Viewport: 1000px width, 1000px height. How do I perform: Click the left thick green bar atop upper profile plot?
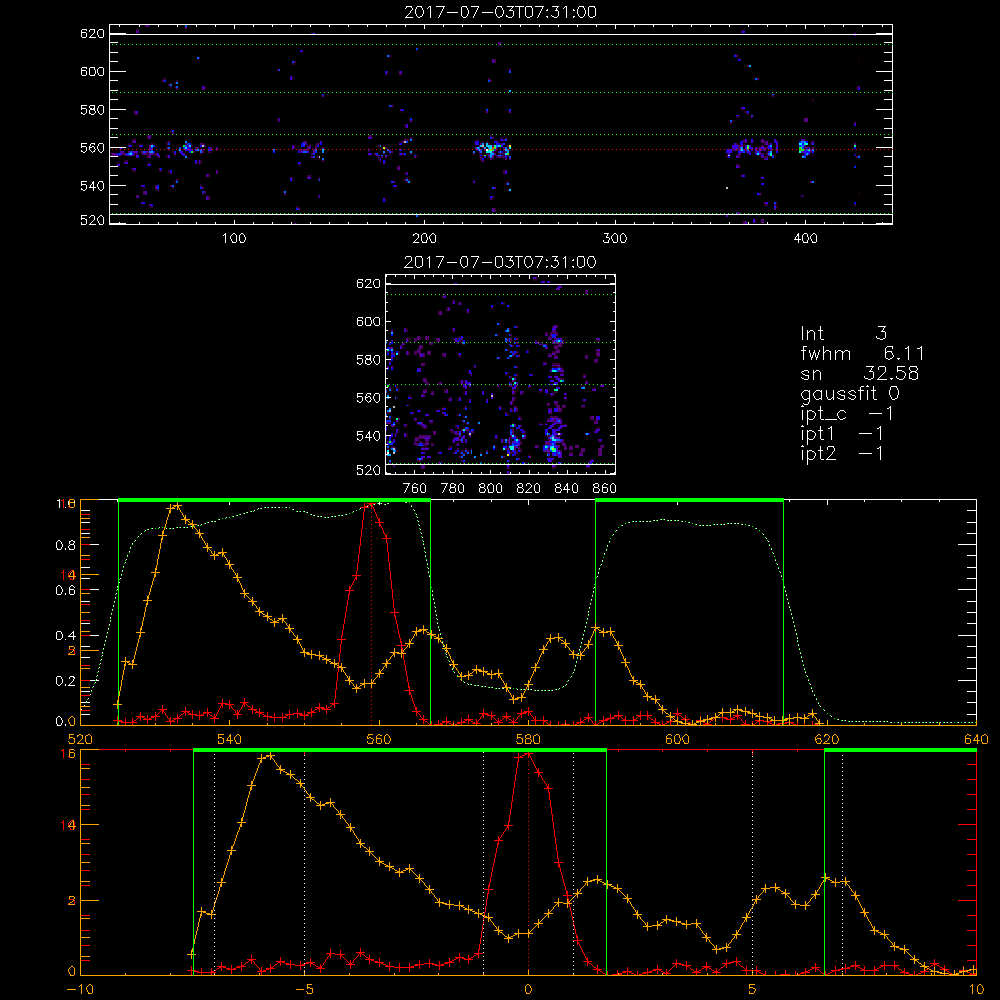274,500
